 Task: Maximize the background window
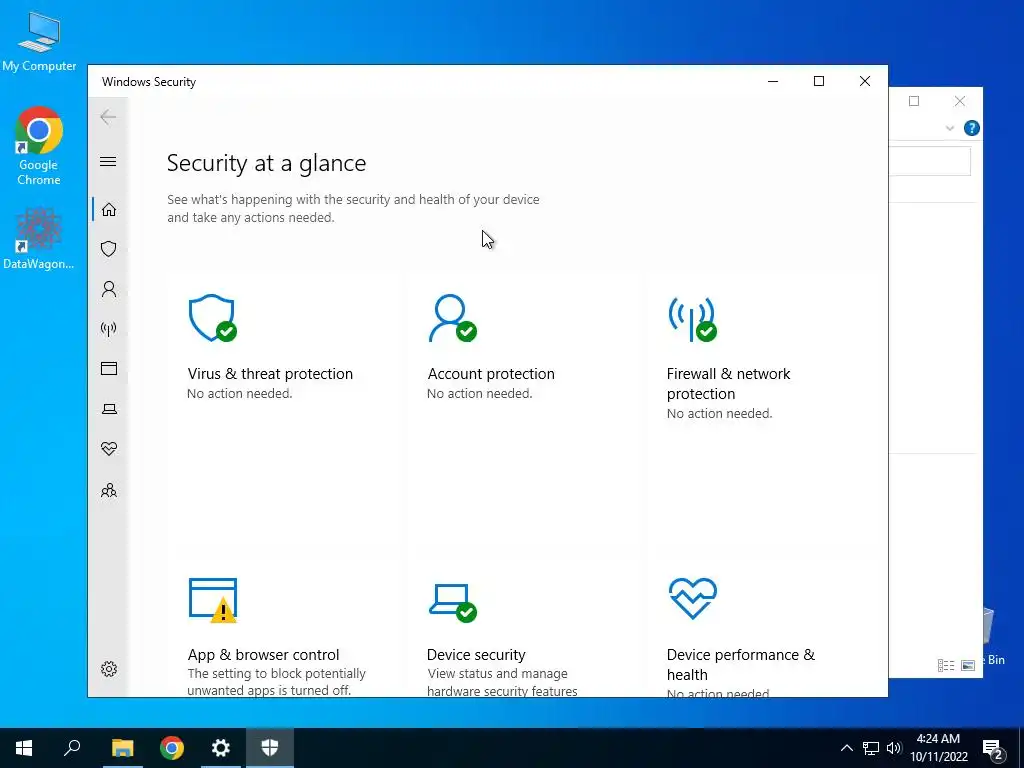(914, 101)
